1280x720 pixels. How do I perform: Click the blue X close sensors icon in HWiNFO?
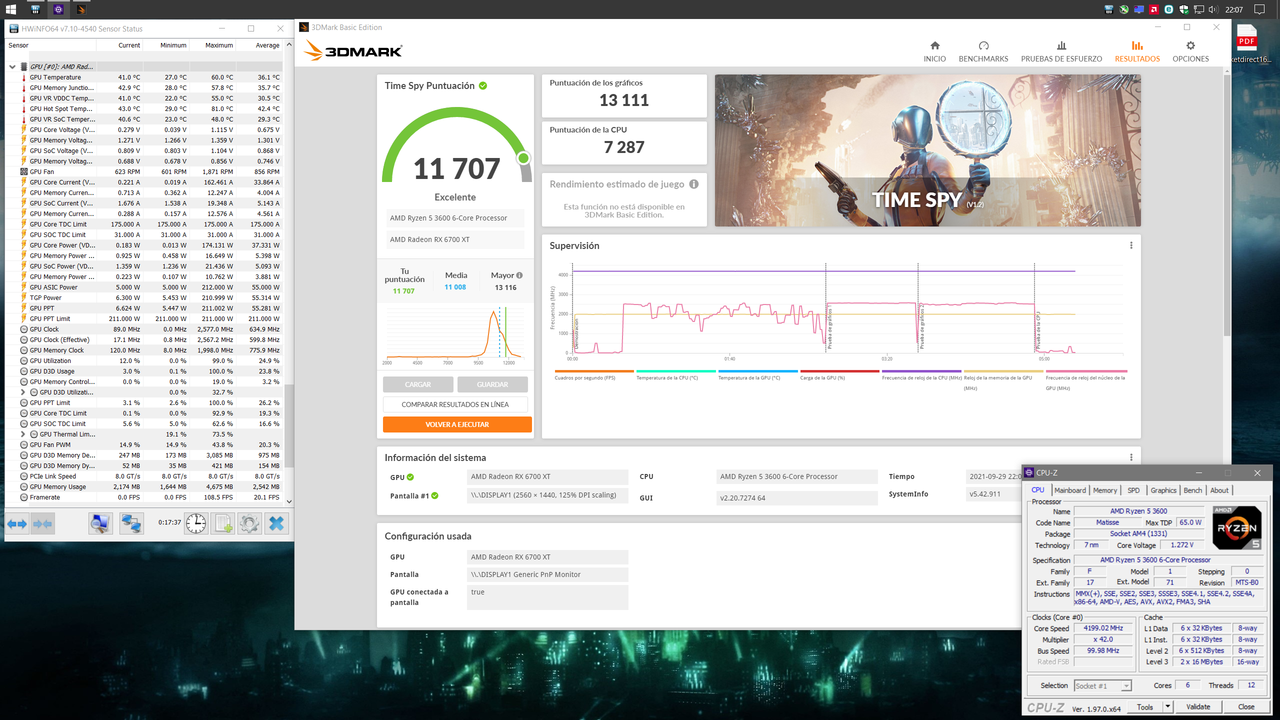(276, 523)
